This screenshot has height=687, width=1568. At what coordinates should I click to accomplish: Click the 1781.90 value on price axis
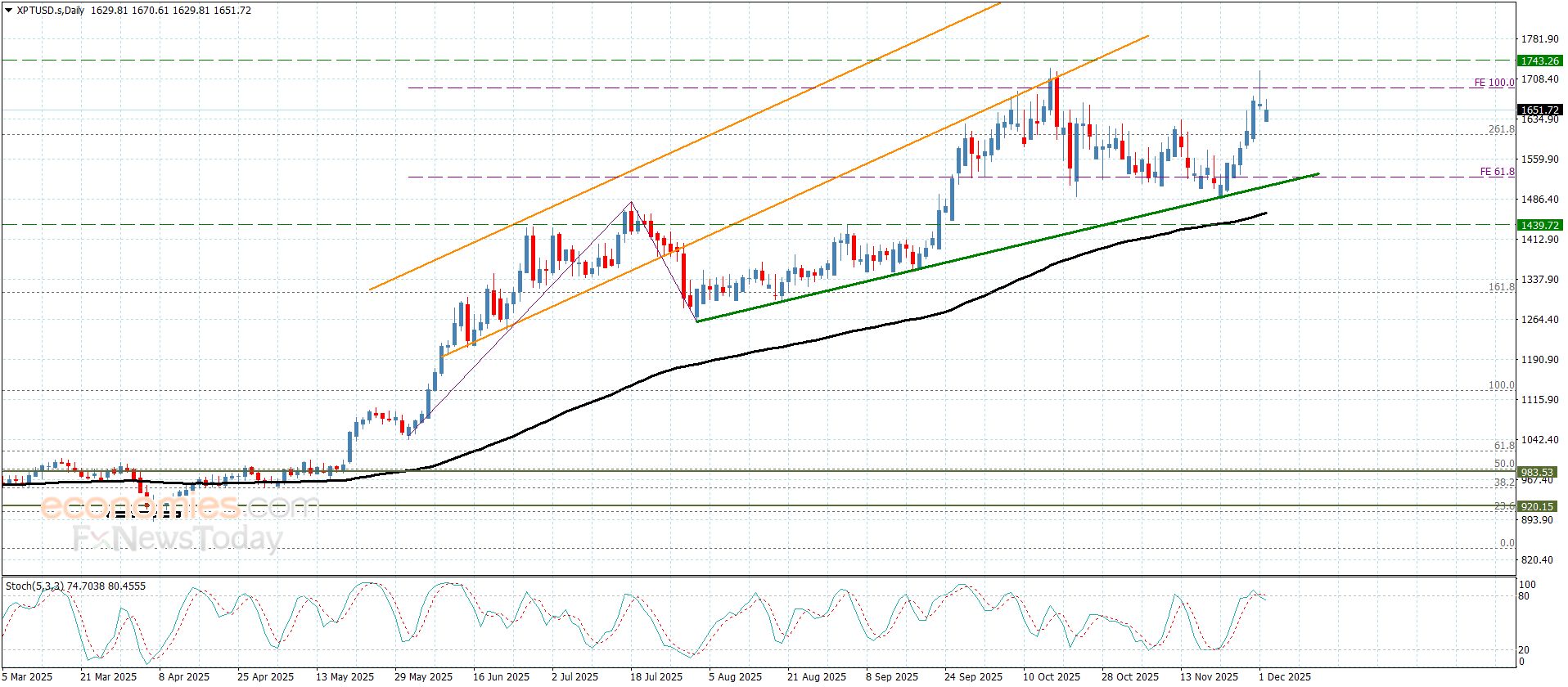tap(1539, 39)
